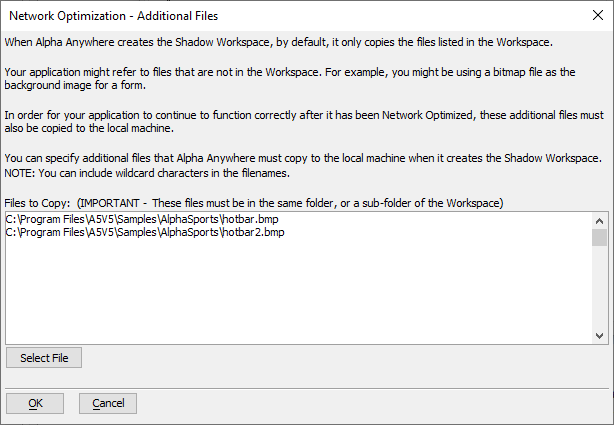Click the IMPORTANT same-folder notice text

[290, 203]
